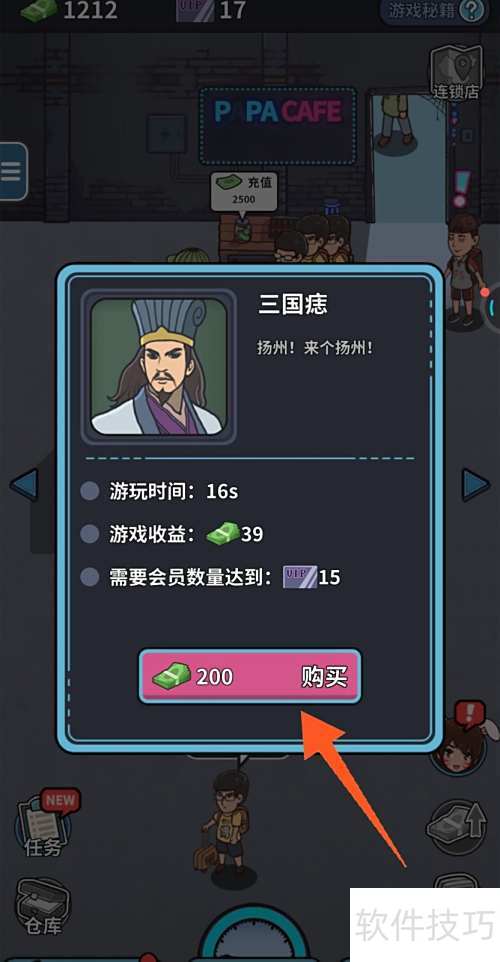The height and width of the screenshot is (962, 500).
Task: Open the 连锁店 map icon
Action: click(456, 72)
